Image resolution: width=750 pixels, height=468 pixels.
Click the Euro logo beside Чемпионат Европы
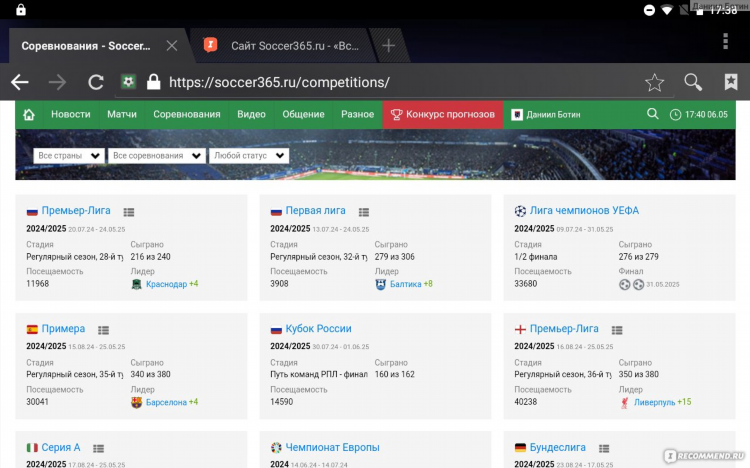276,448
